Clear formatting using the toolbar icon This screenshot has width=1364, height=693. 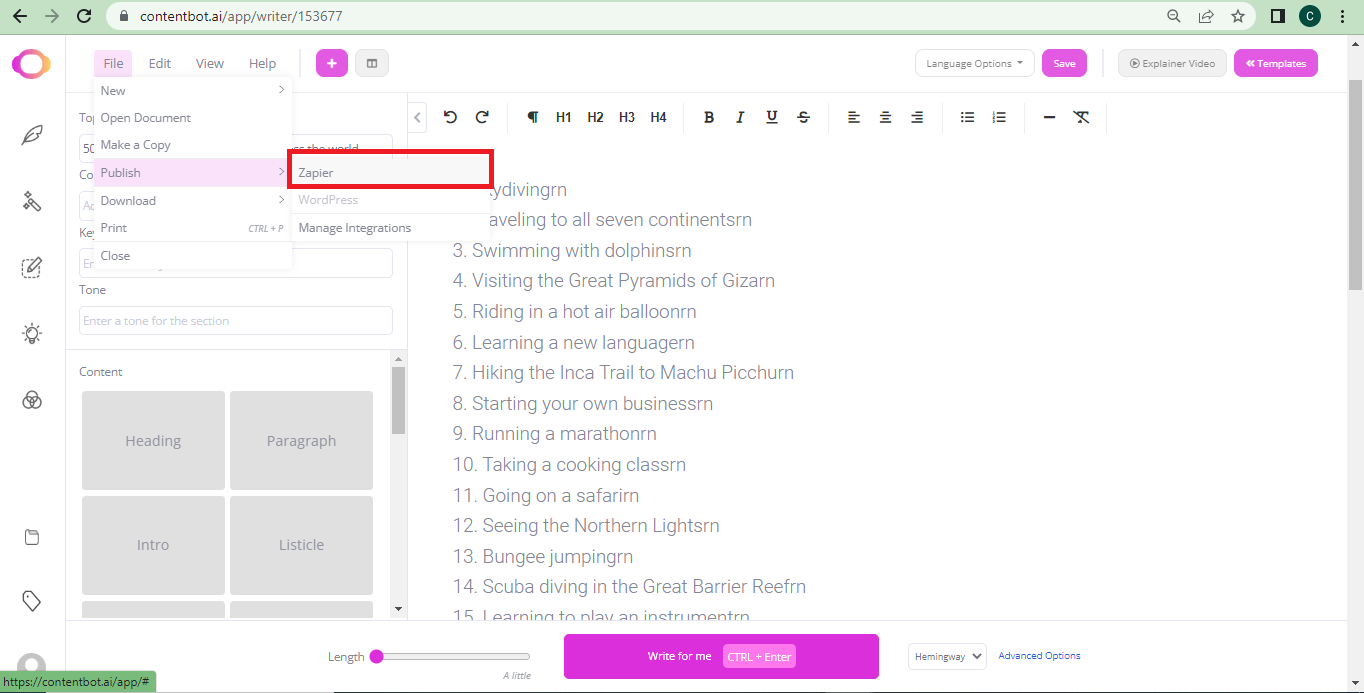click(1082, 117)
